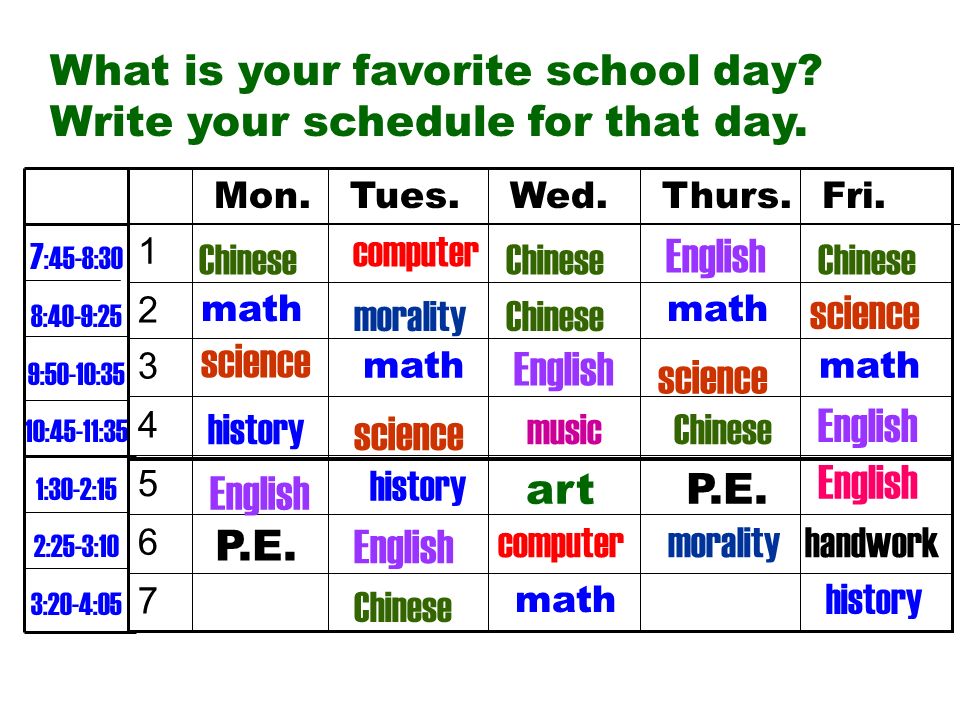960x720 pixels.
Task: Select music in Wednesday period 4
Action: click(x=564, y=430)
